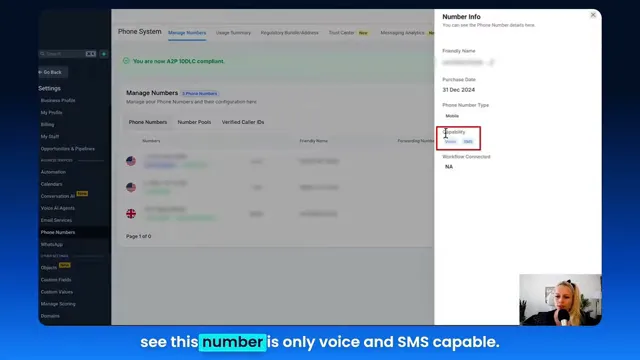Click the A2P 10DLC compliant checkmark icon
Screen dimensions: 640x360
(x=126, y=61)
